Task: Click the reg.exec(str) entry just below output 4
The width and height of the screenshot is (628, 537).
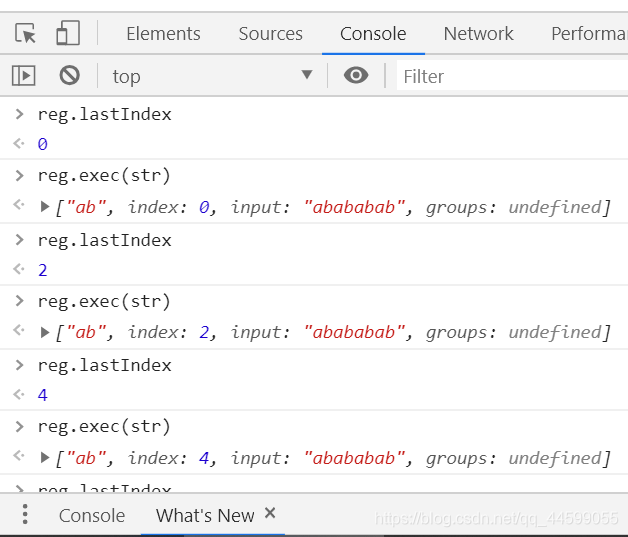Action: [104, 426]
